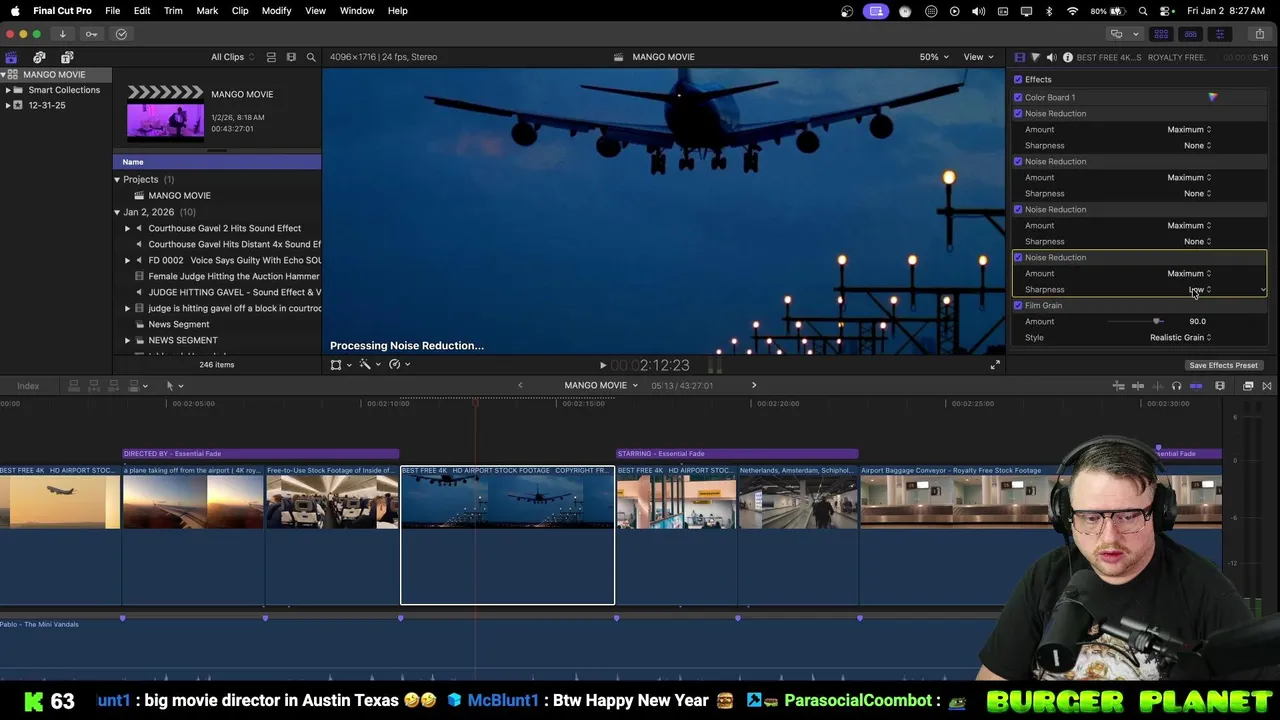Show the Libraries sidebar clapper icon

pos(11,57)
